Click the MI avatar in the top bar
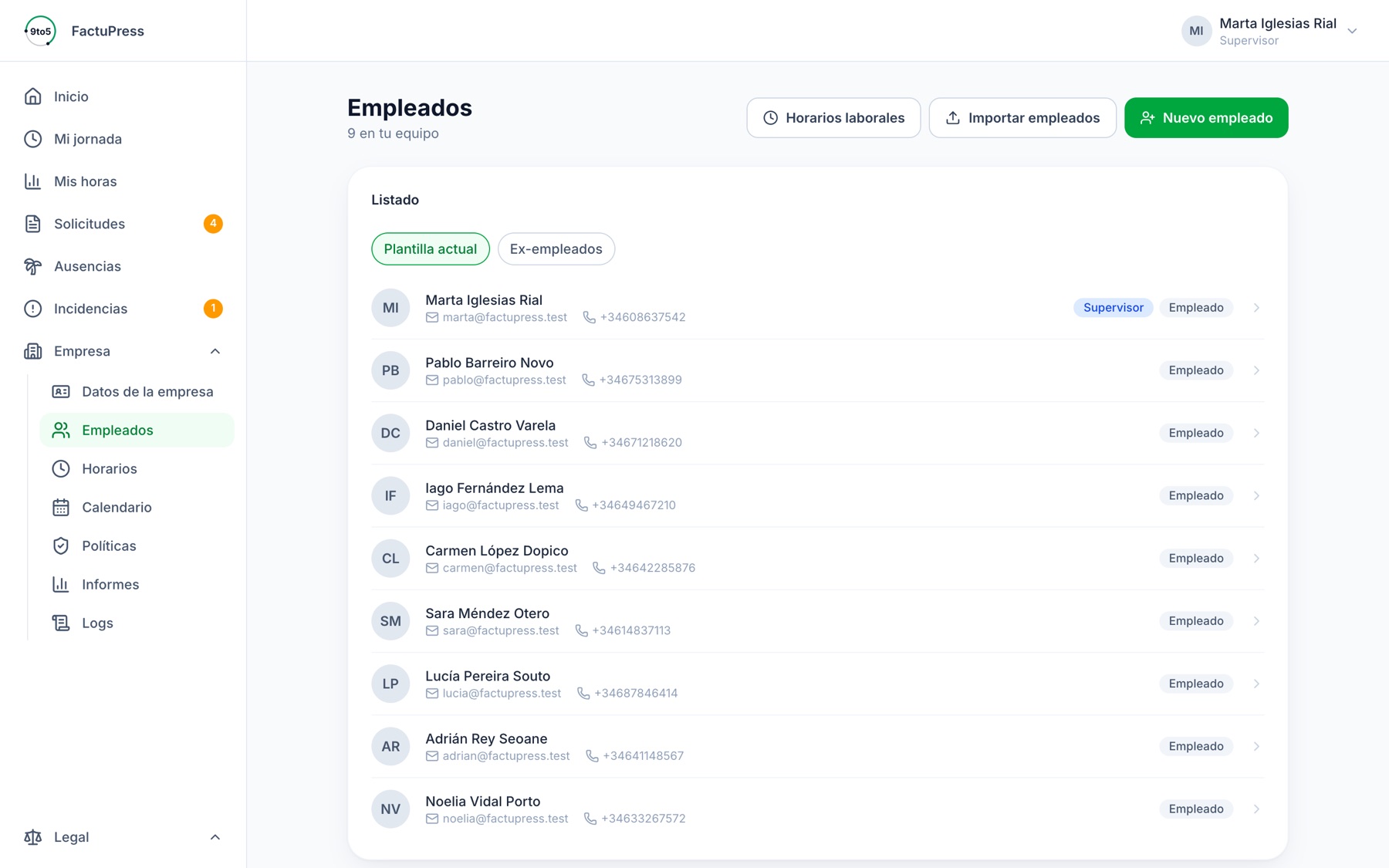 pyautogui.click(x=1196, y=31)
